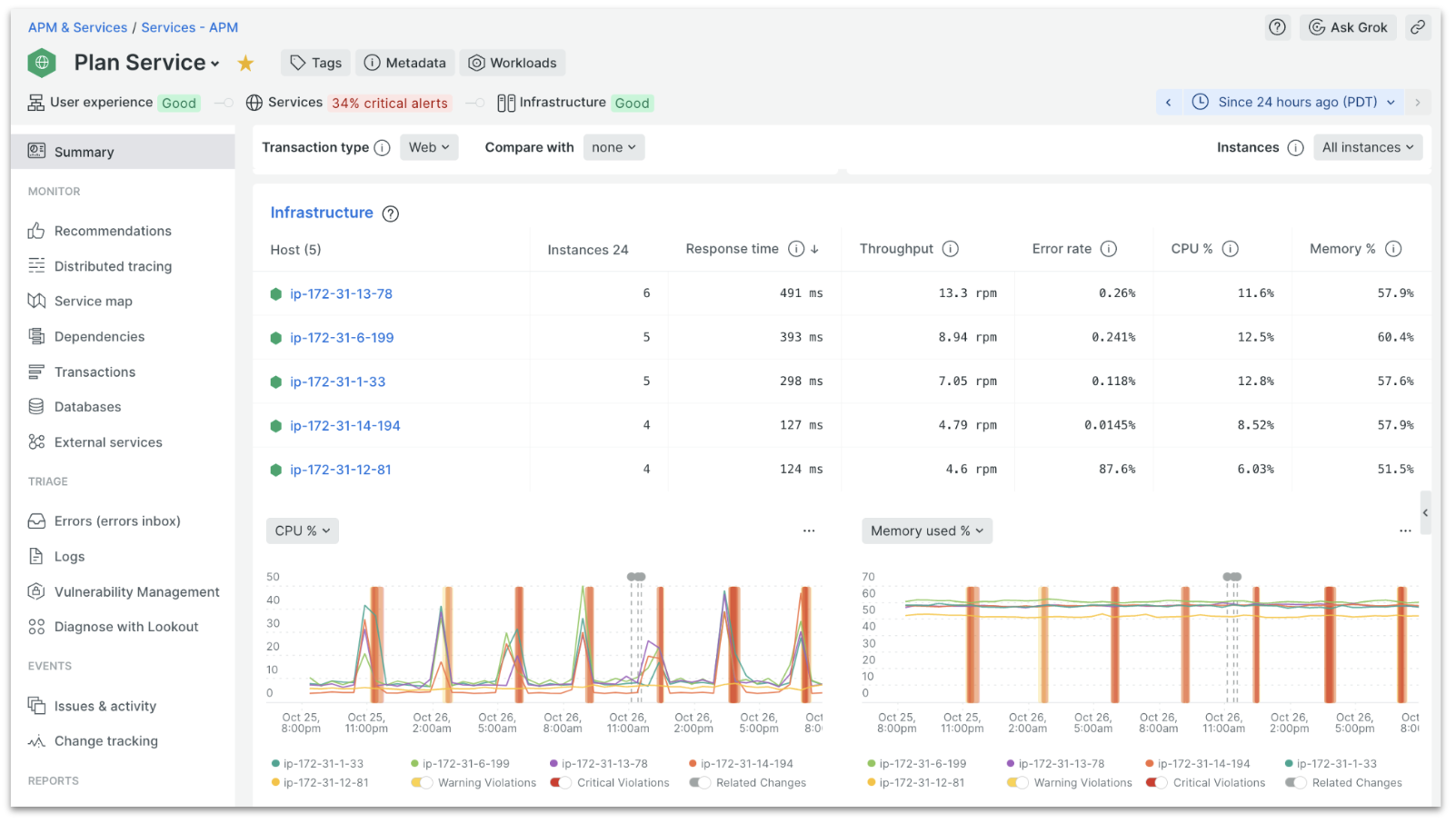Toggle Related Changes on CPU chart
Image resolution: width=1456 pixels, height=823 pixels.
coord(700,783)
